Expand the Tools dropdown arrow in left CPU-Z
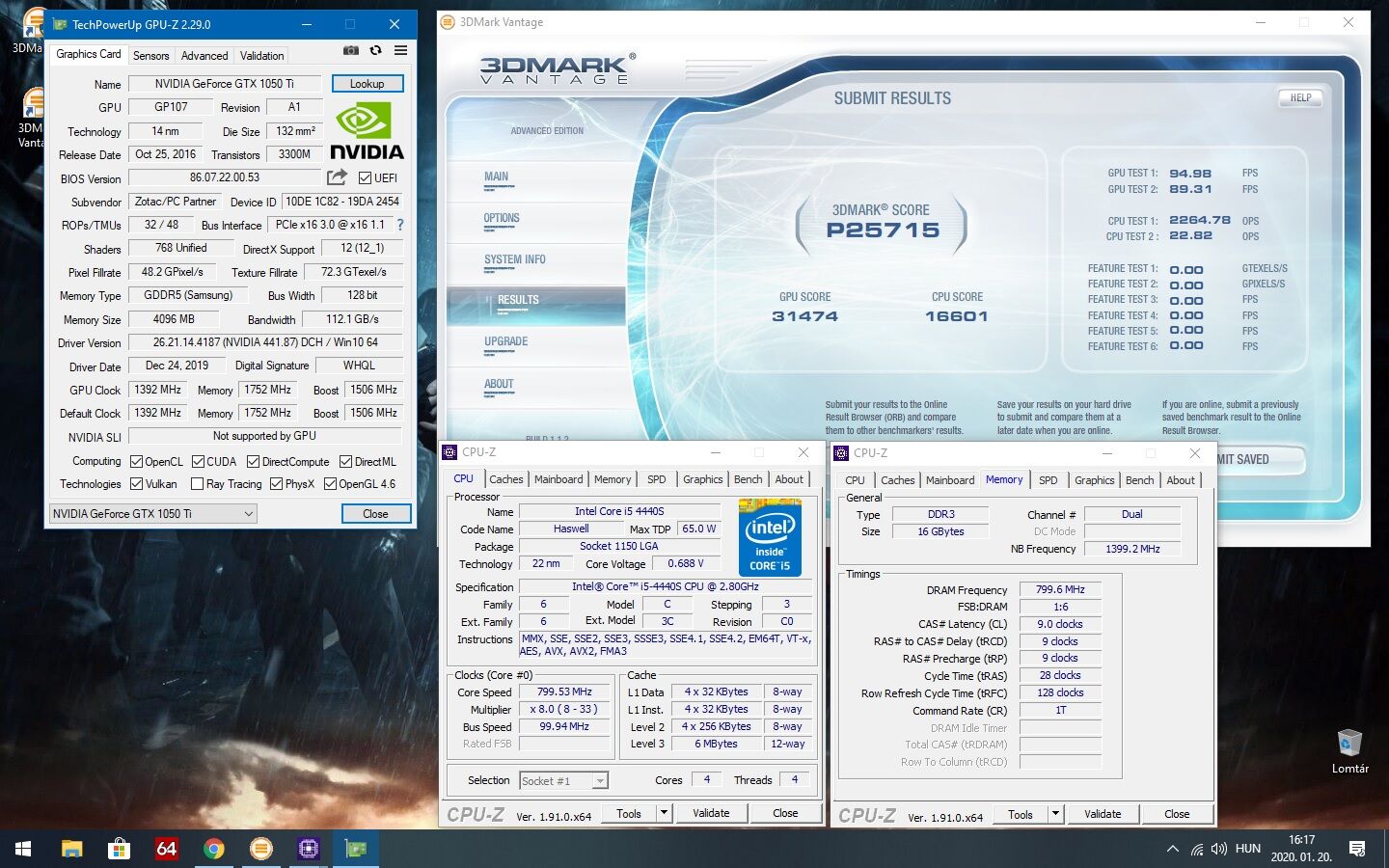This screenshot has width=1389, height=868. 664,813
